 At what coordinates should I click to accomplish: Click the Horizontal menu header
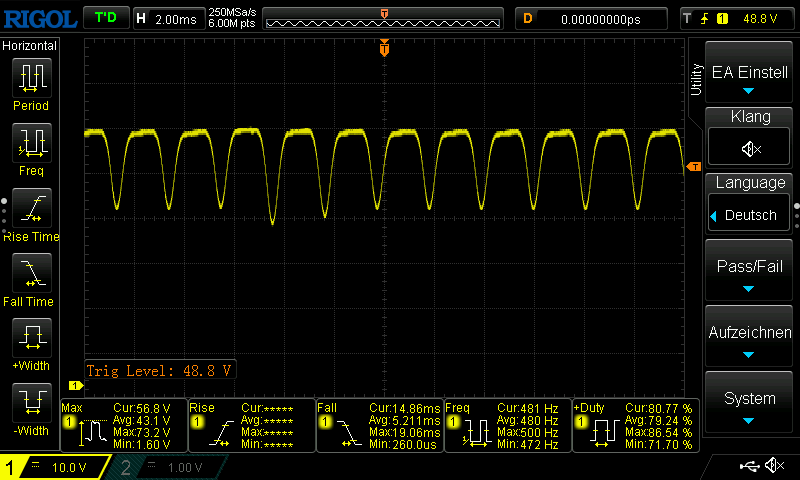(30, 46)
